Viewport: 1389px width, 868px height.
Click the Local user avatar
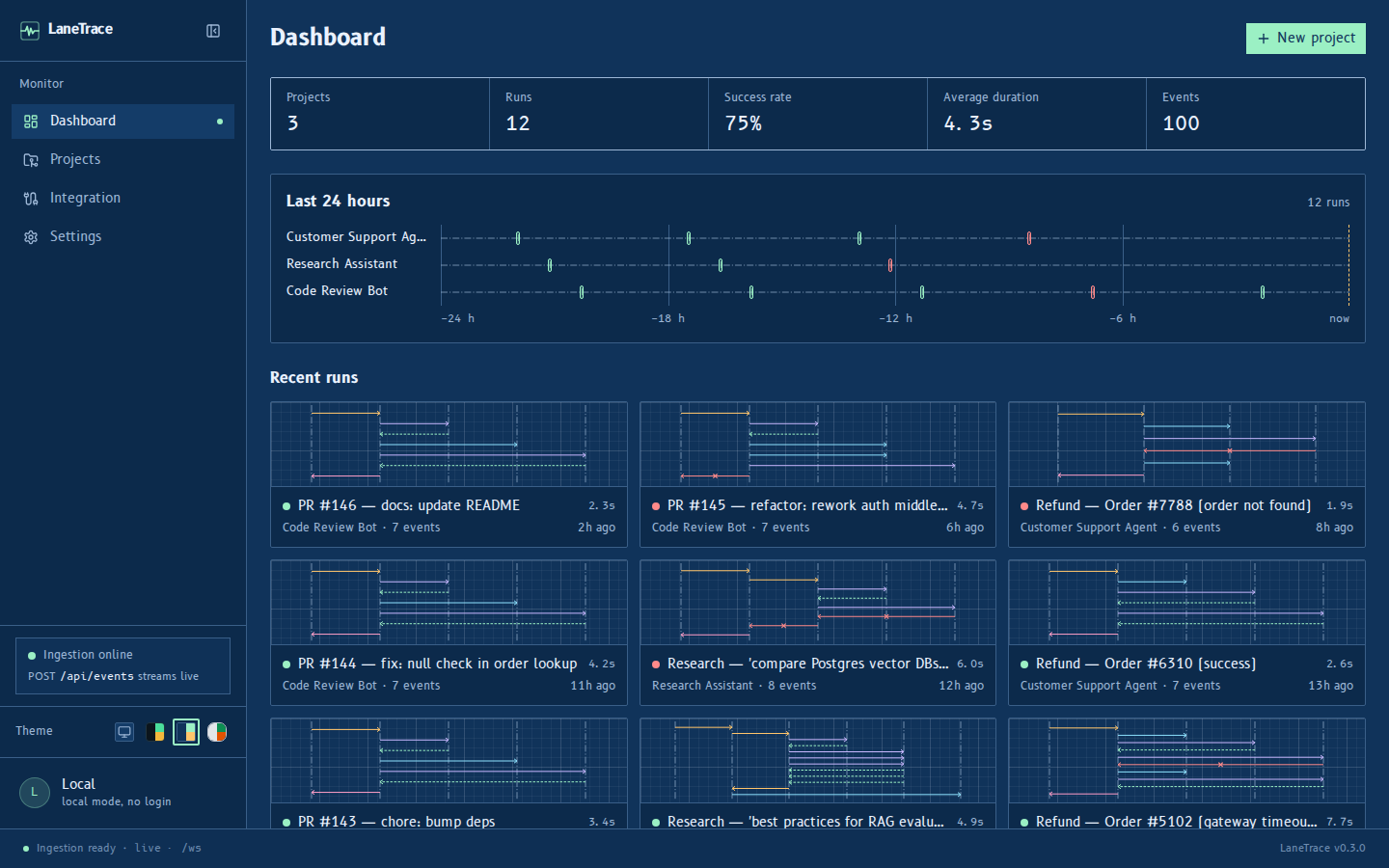click(x=35, y=792)
